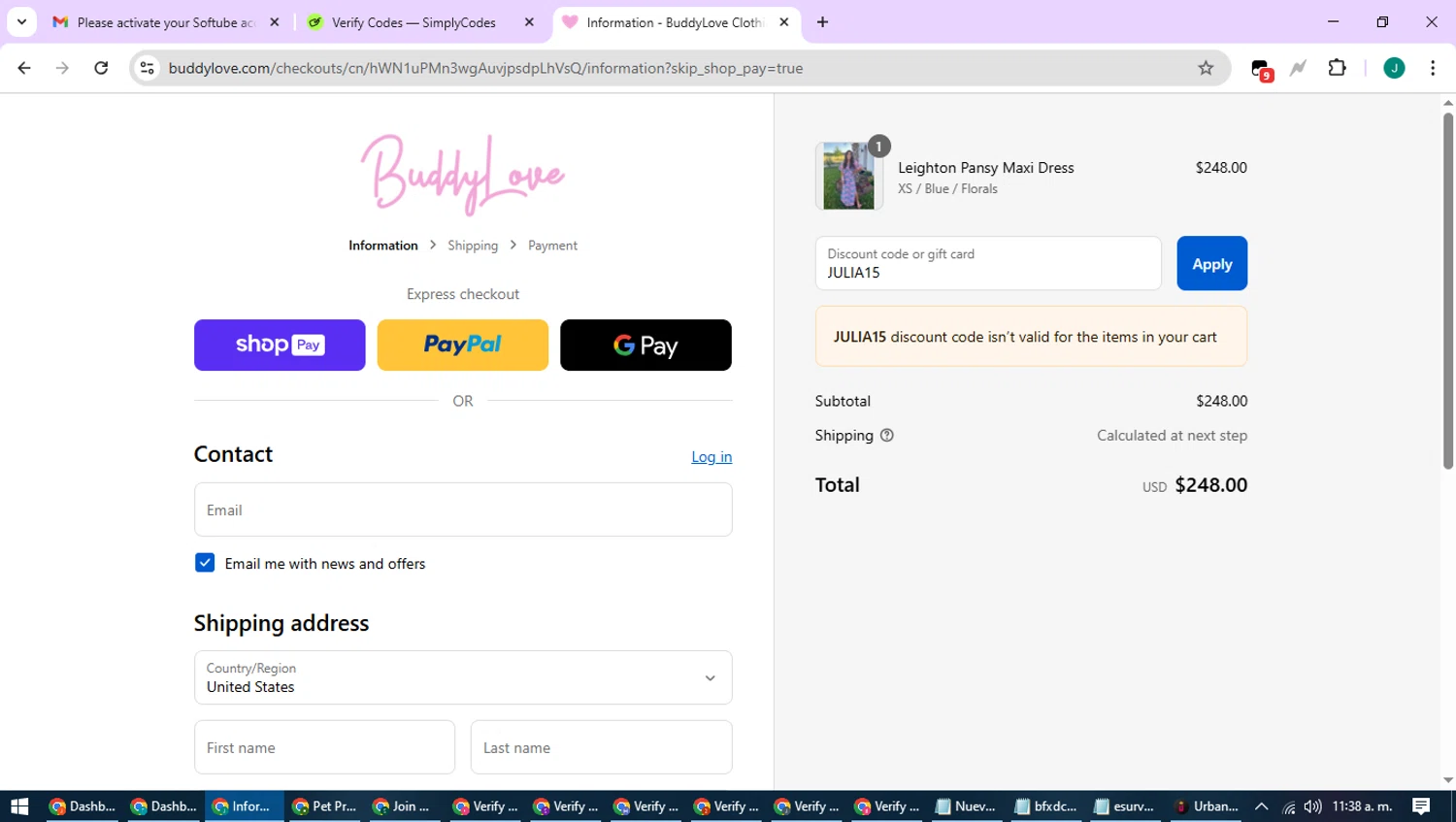The image size is (1456, 822).
Task: Open a new browser tab
Action: 822,22
